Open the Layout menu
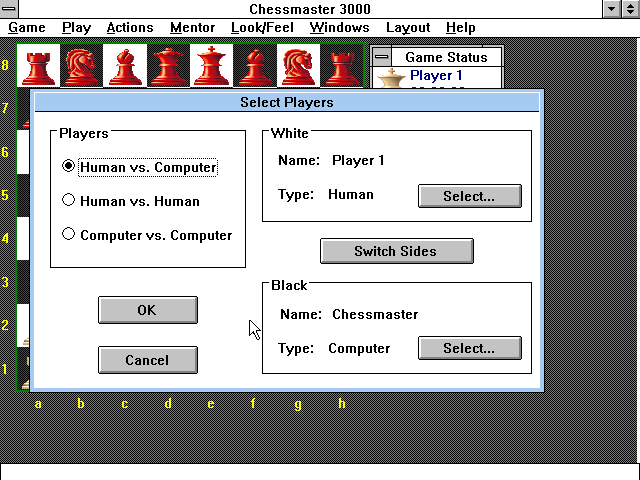 click(x=408, y=28)
